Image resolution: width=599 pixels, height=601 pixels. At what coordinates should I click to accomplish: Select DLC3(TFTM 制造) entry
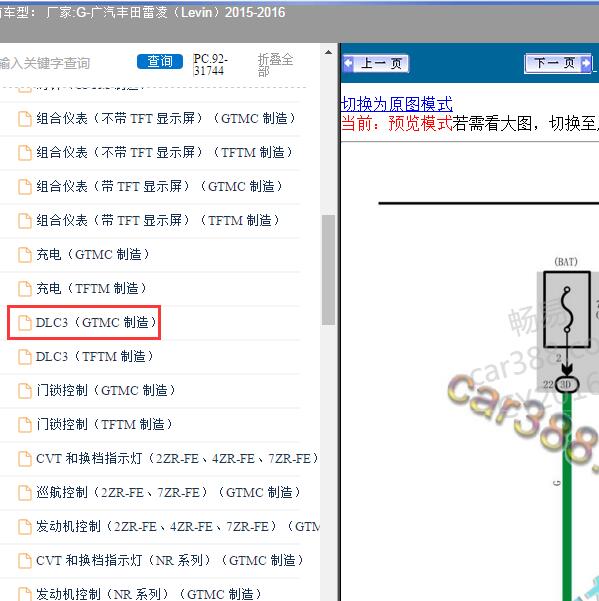(x=94, y=356)
